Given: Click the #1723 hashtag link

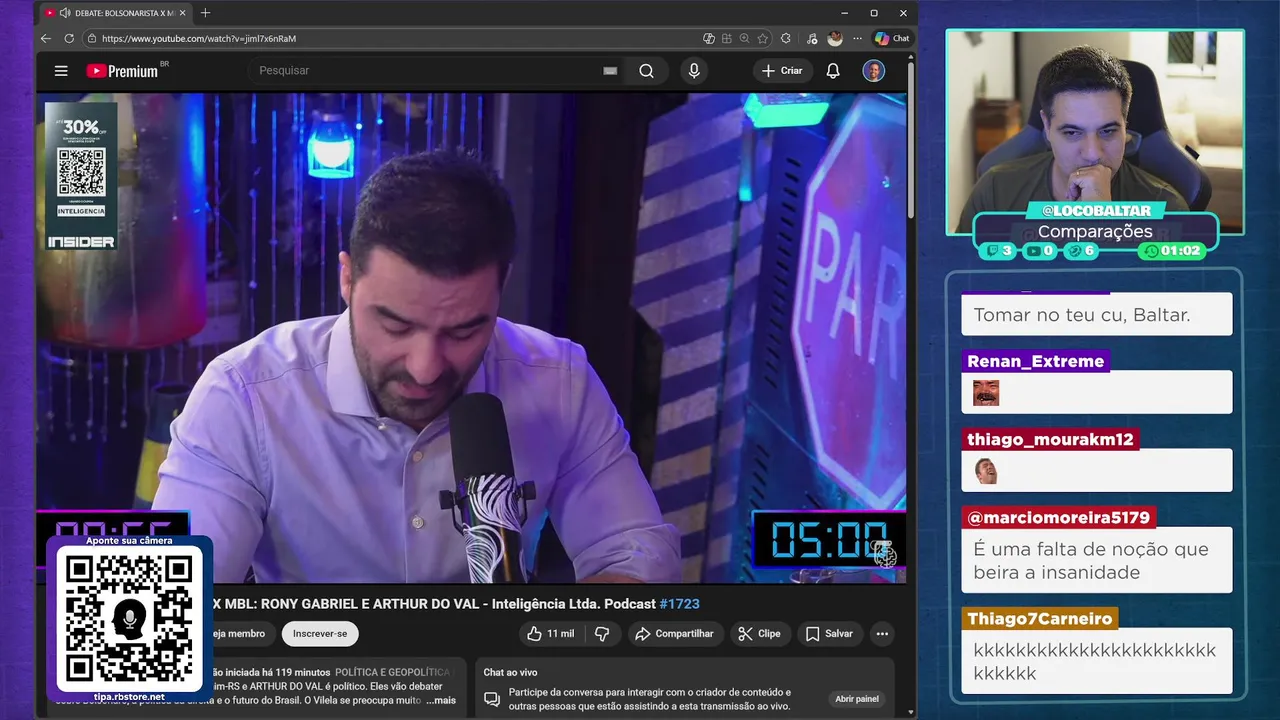Looking at the screenshot, I should pos(680,604).
